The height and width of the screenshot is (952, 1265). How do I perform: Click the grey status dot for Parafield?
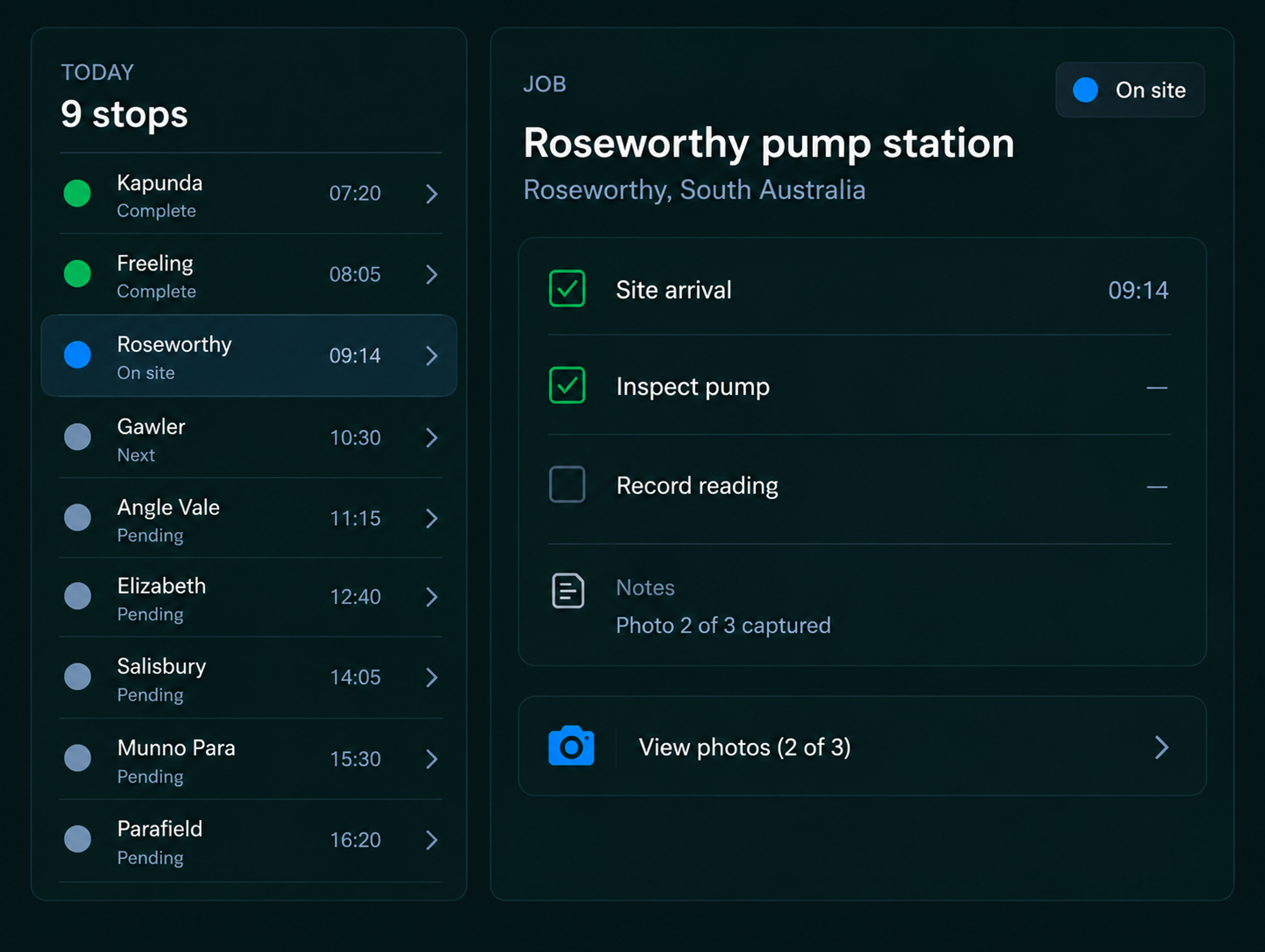click(77, 839)
